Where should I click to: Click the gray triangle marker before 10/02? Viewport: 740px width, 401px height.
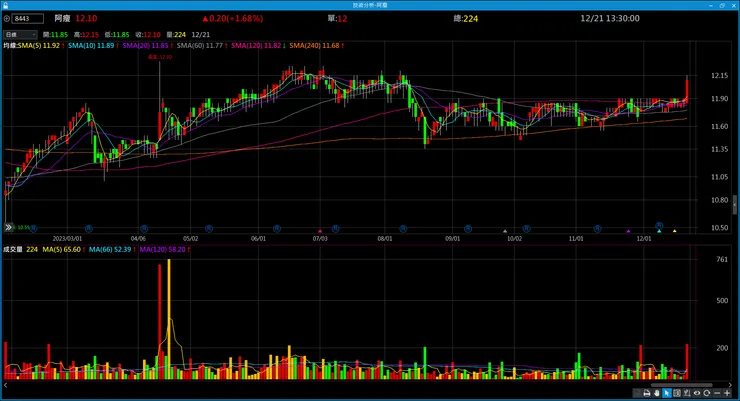(x=505, y=231)
